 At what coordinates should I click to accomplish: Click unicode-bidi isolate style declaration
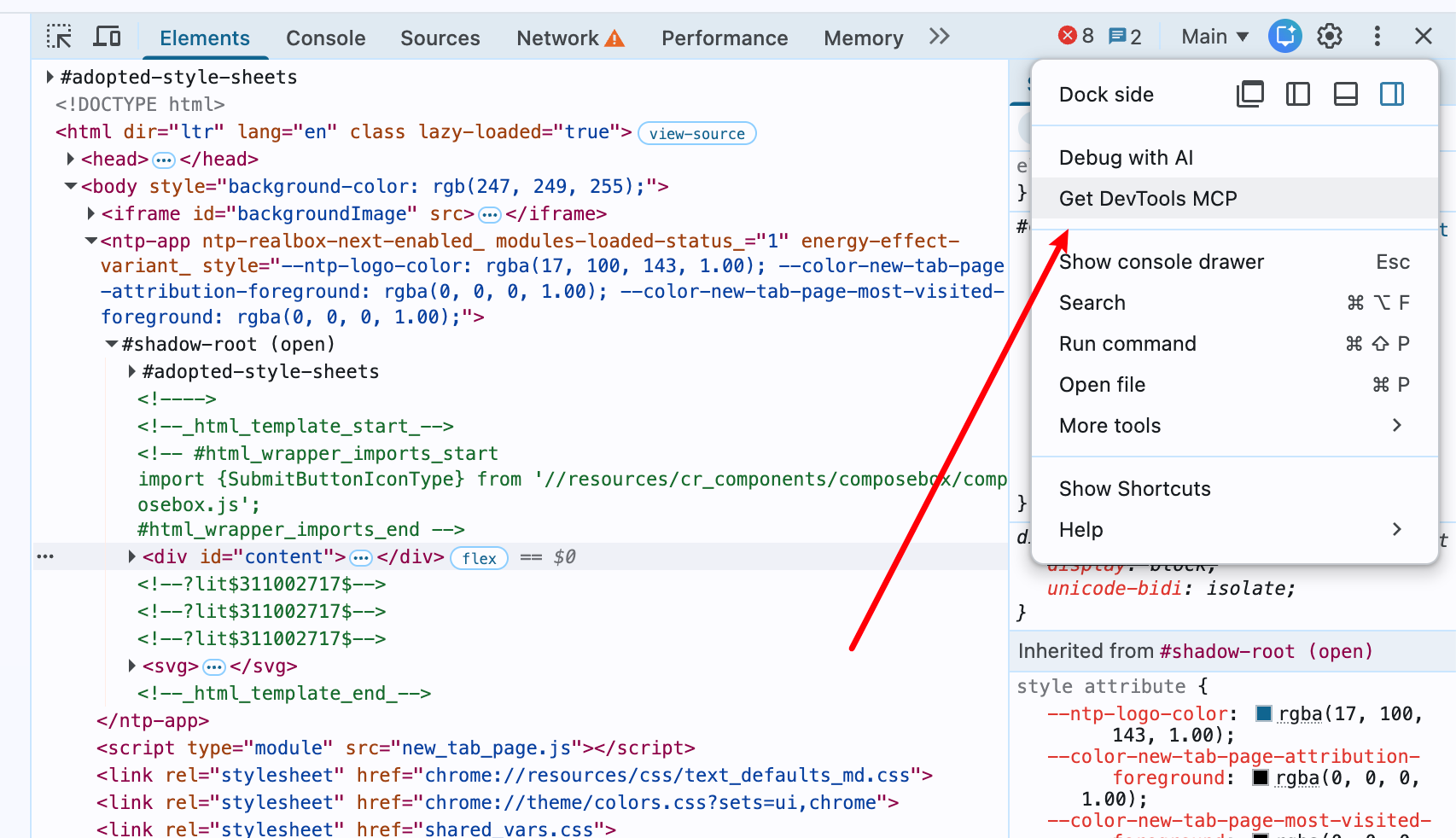(1171, 588)
